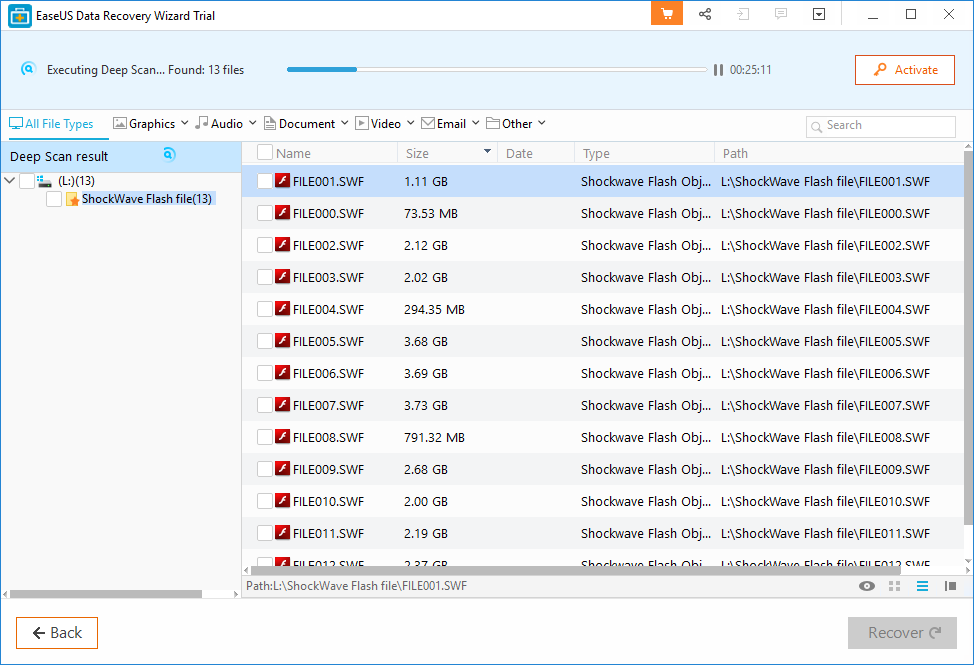
Task: Switch to list view
Action: point(922,586)
